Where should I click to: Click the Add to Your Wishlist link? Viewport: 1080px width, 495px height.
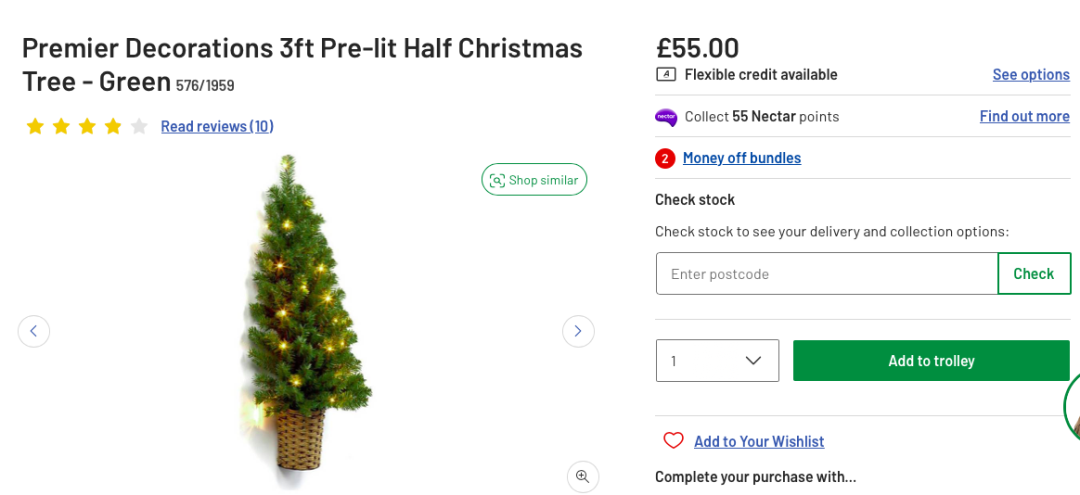(x=759, y=441)
